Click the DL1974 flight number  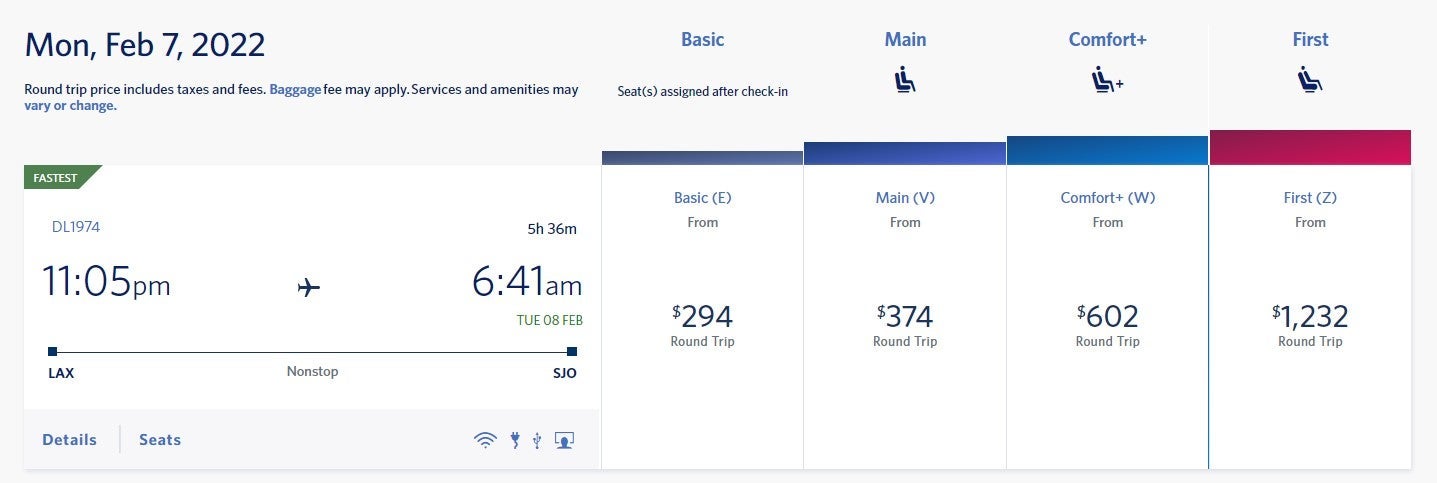click(x=76, y=227)
